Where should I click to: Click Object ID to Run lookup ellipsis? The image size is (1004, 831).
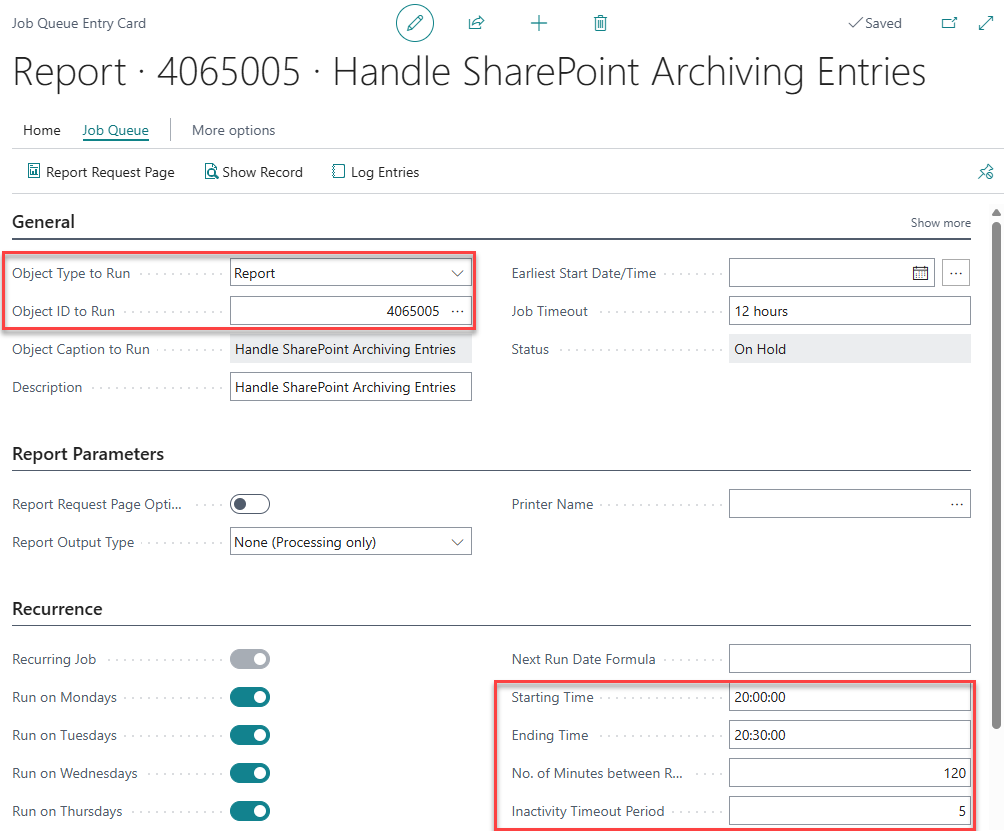(457, 311)
